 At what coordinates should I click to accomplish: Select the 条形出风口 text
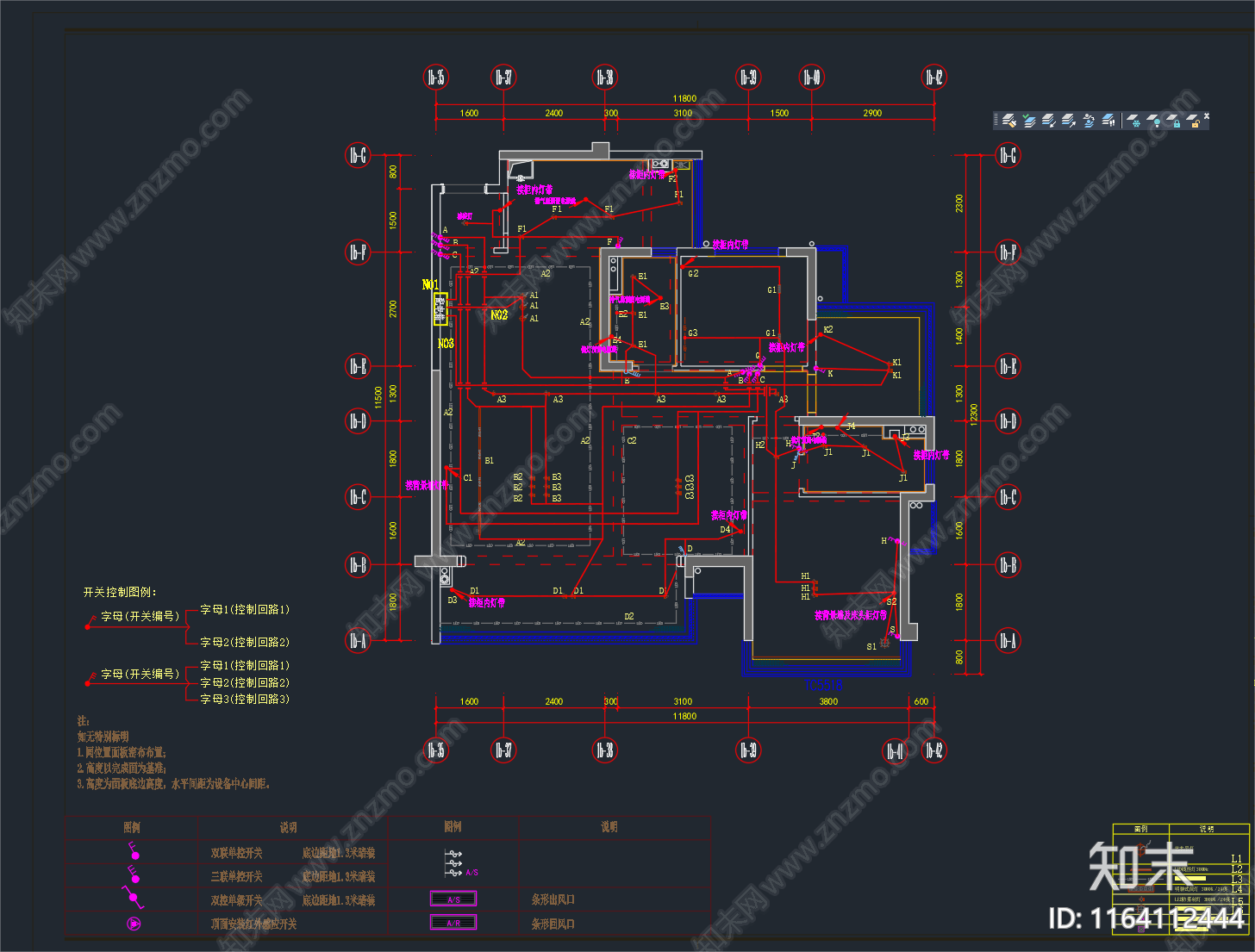click(553, 899)
